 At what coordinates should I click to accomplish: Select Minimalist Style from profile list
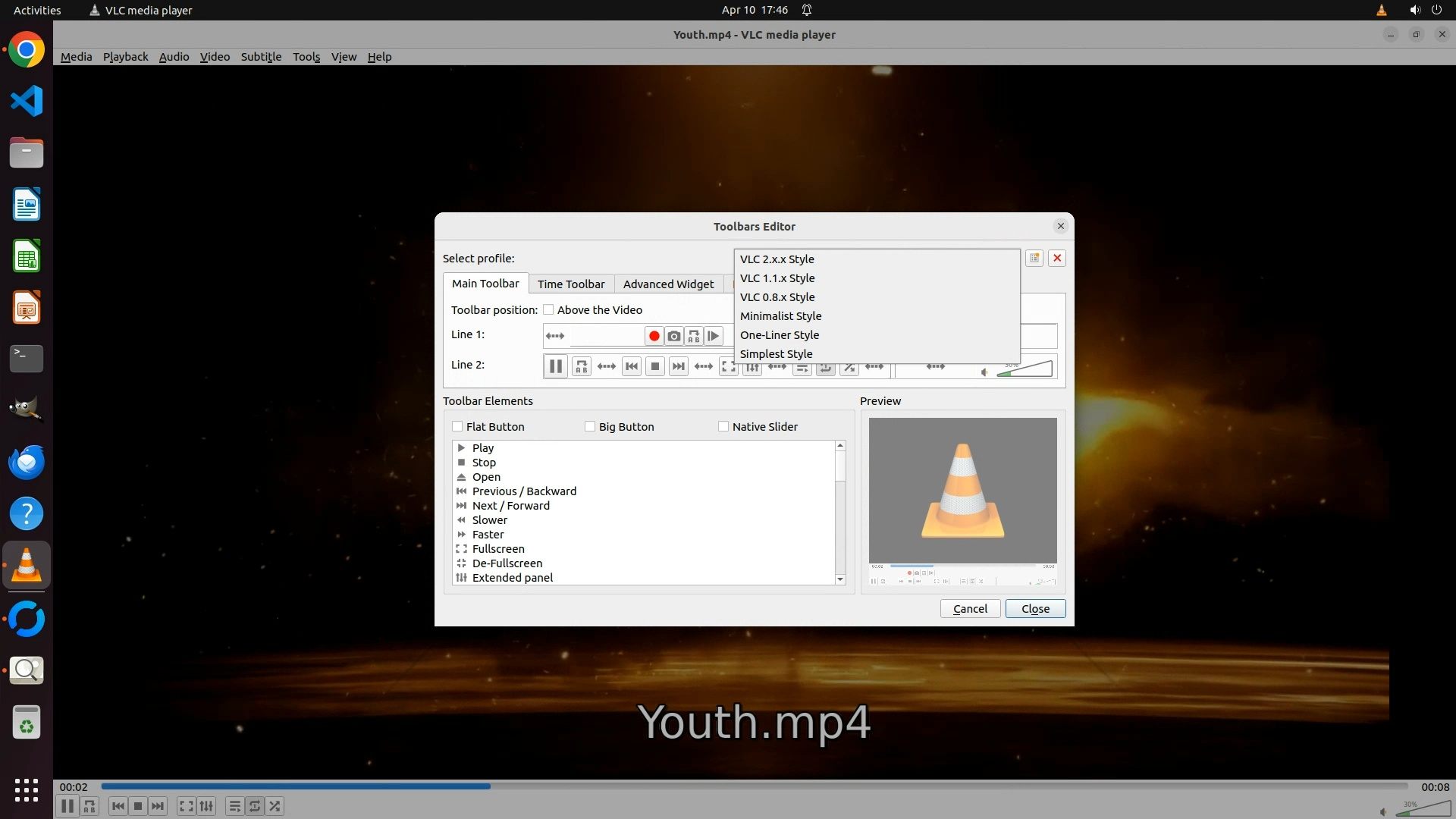[x=780, y=316]
